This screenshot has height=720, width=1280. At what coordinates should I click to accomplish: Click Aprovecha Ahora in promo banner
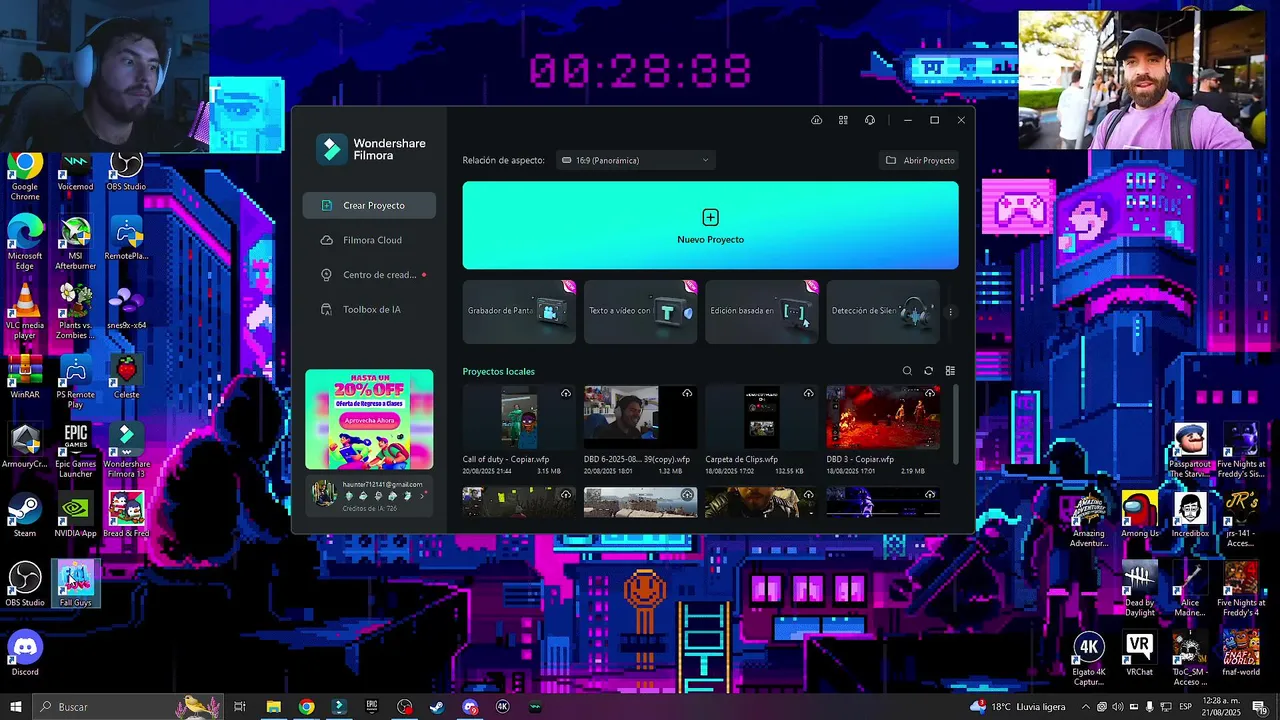point(369,421)
